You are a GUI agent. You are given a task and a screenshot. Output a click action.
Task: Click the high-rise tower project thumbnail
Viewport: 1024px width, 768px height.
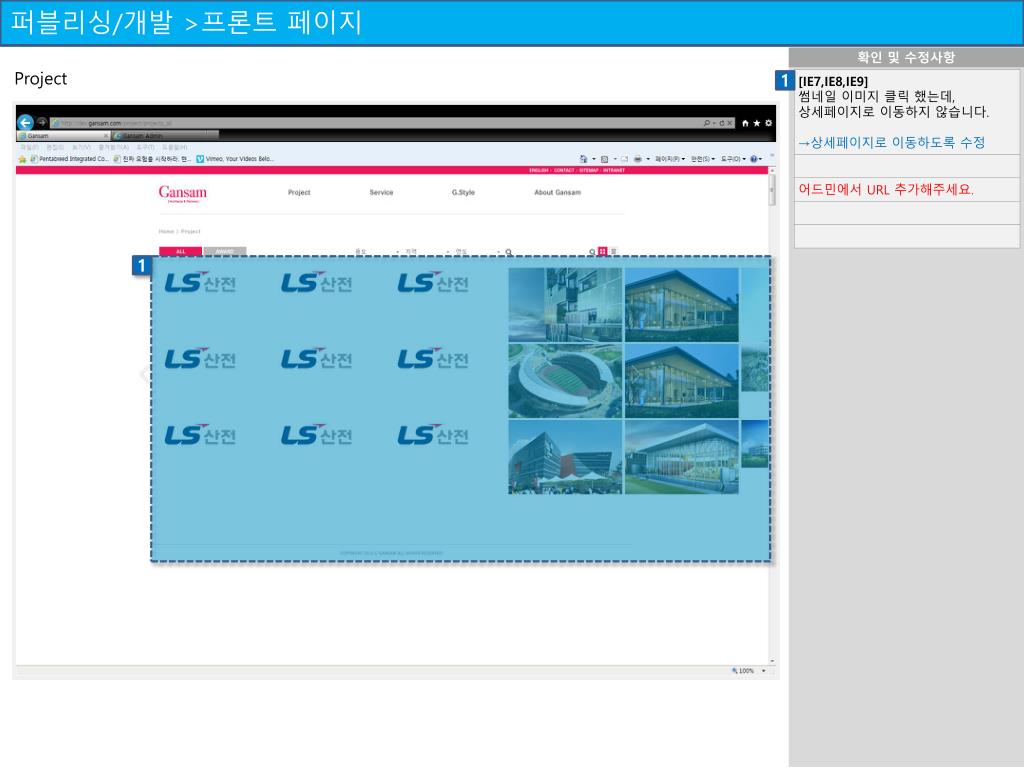tap(565, 304)
